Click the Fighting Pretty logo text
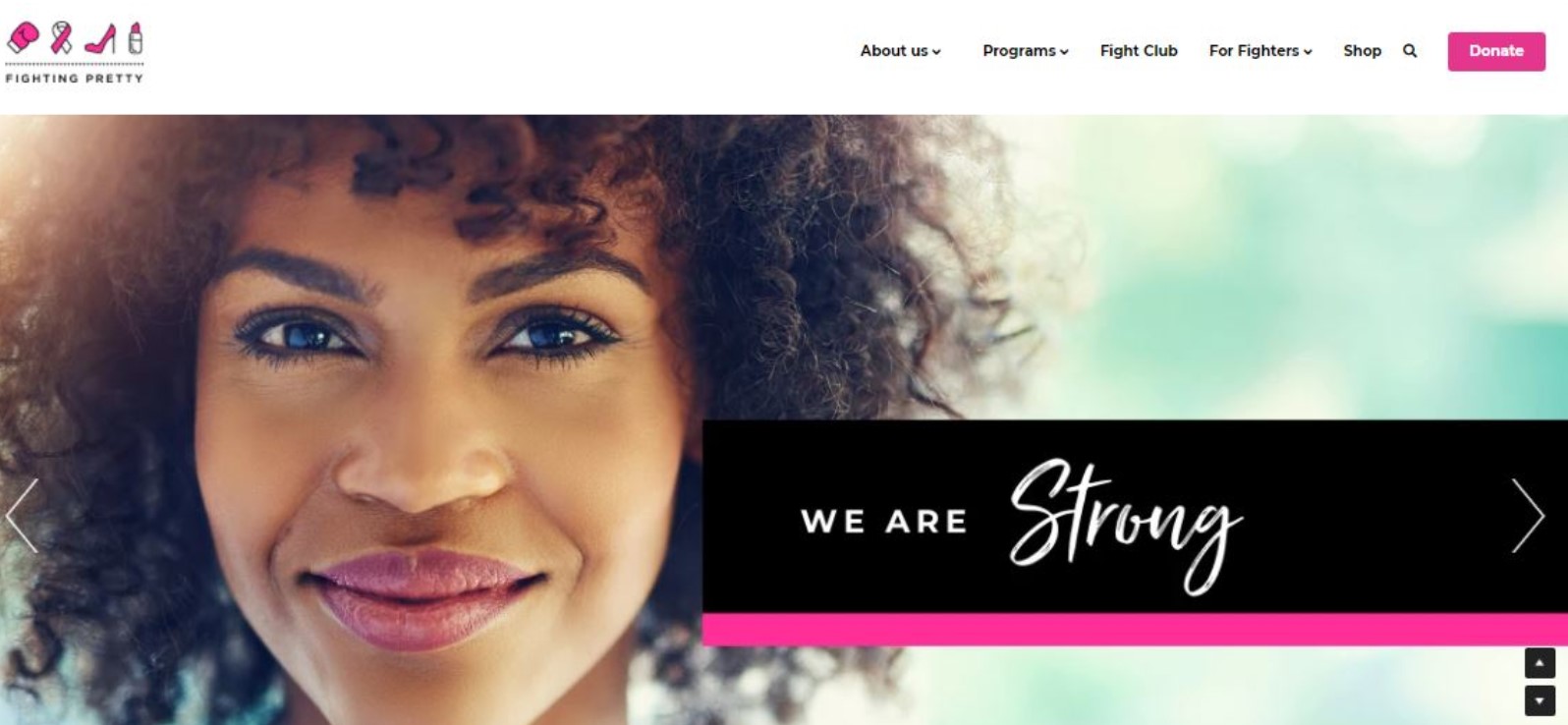The width and height of the screenshot is (1568, 725). coord(75,78)
